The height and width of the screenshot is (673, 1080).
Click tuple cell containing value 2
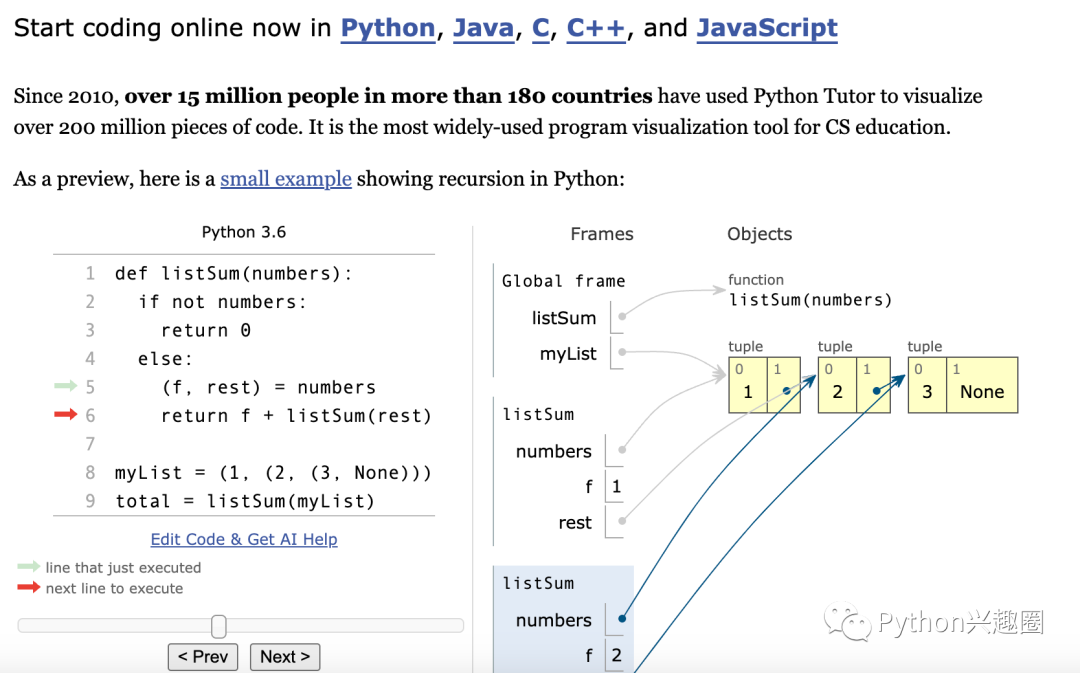tap(838, 385)
